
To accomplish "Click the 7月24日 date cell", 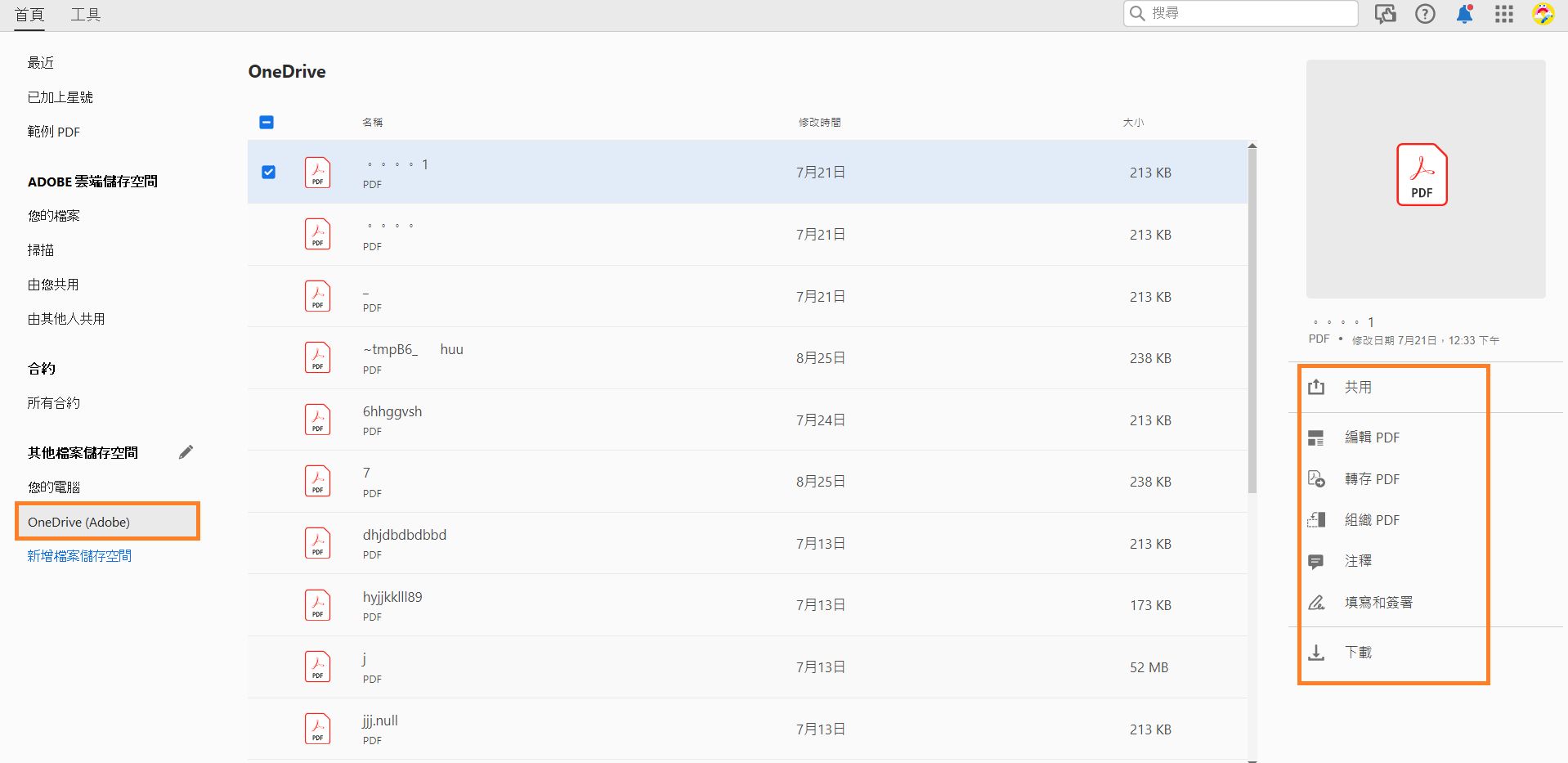I will 821,420.
